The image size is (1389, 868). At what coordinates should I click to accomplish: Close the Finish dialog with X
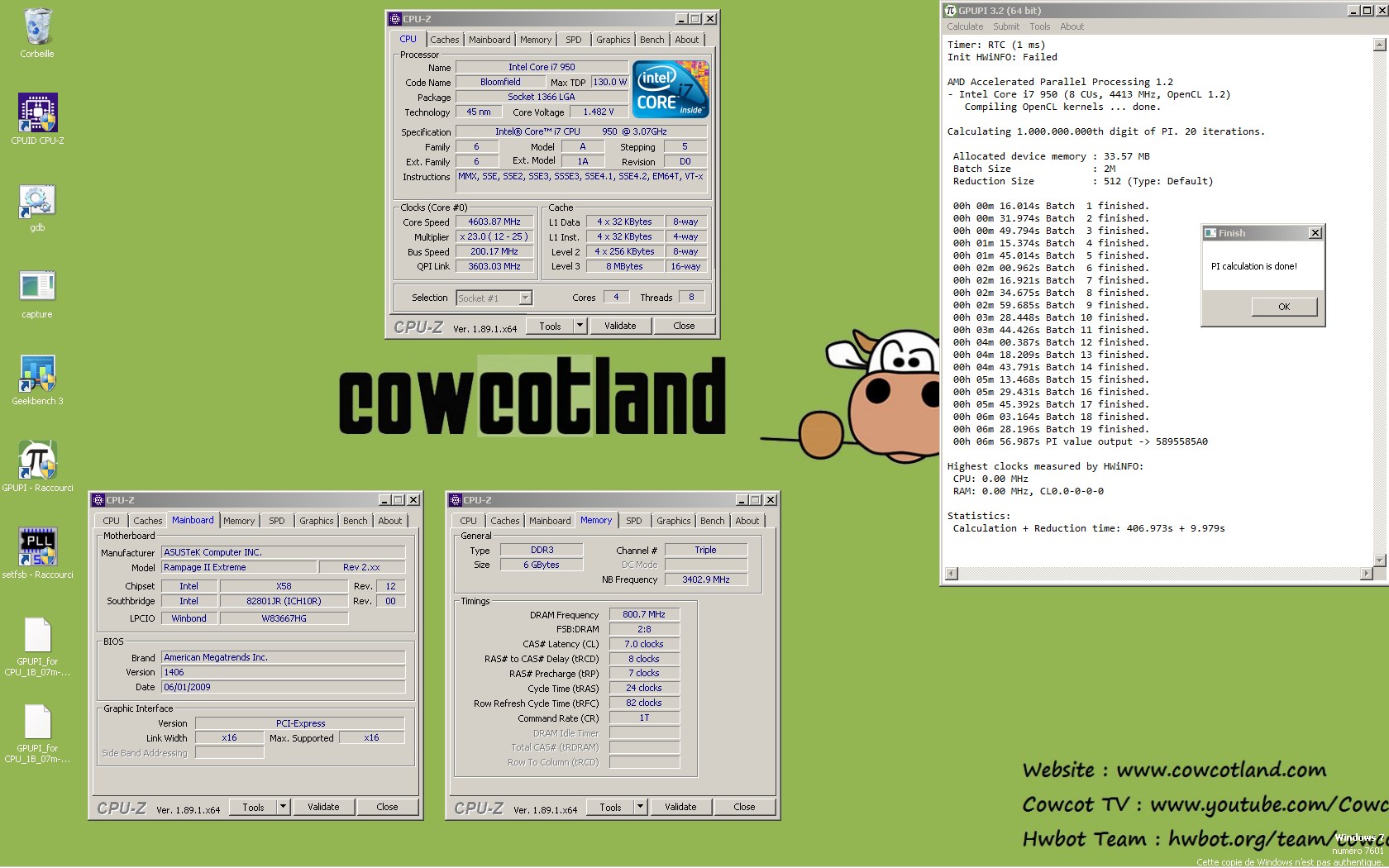tap(1315, 233)
